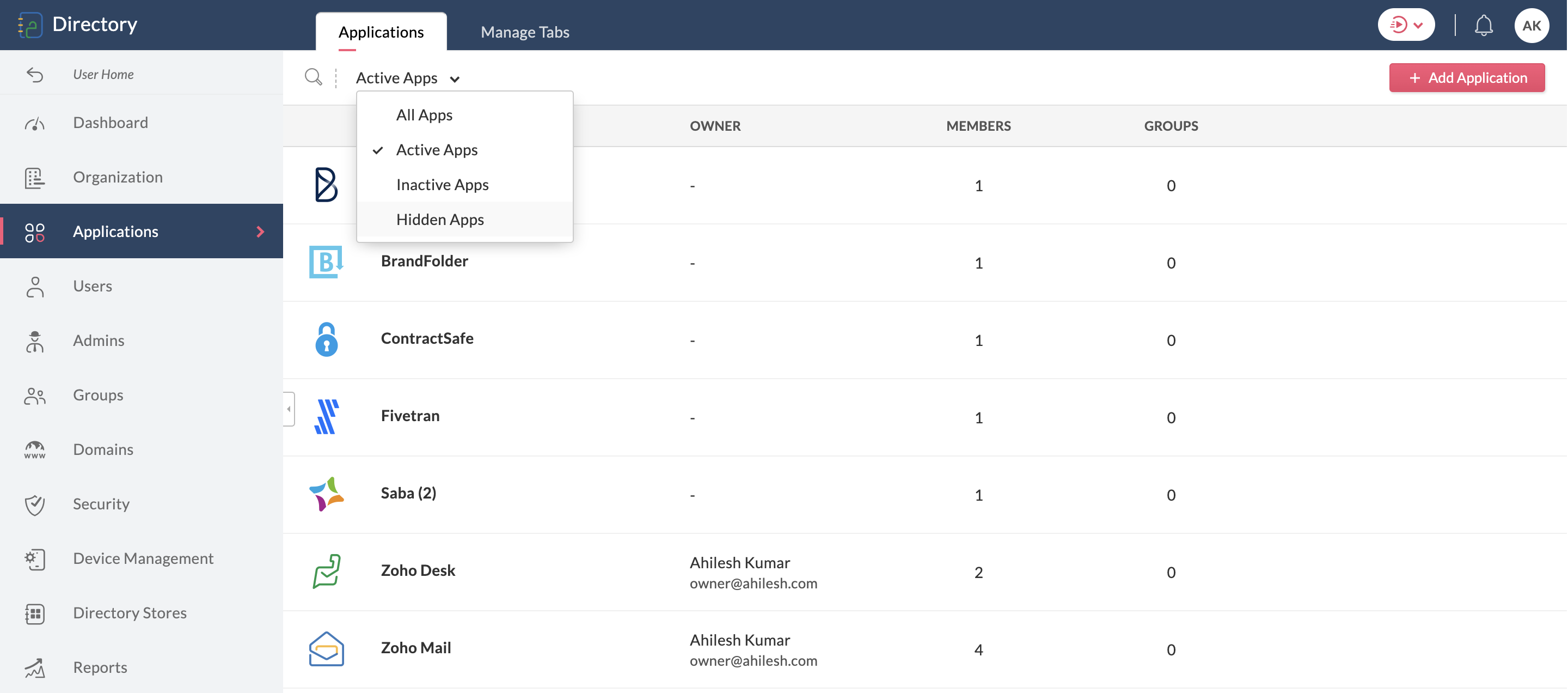Click the Saba pinwheel logo

(326, 494)
